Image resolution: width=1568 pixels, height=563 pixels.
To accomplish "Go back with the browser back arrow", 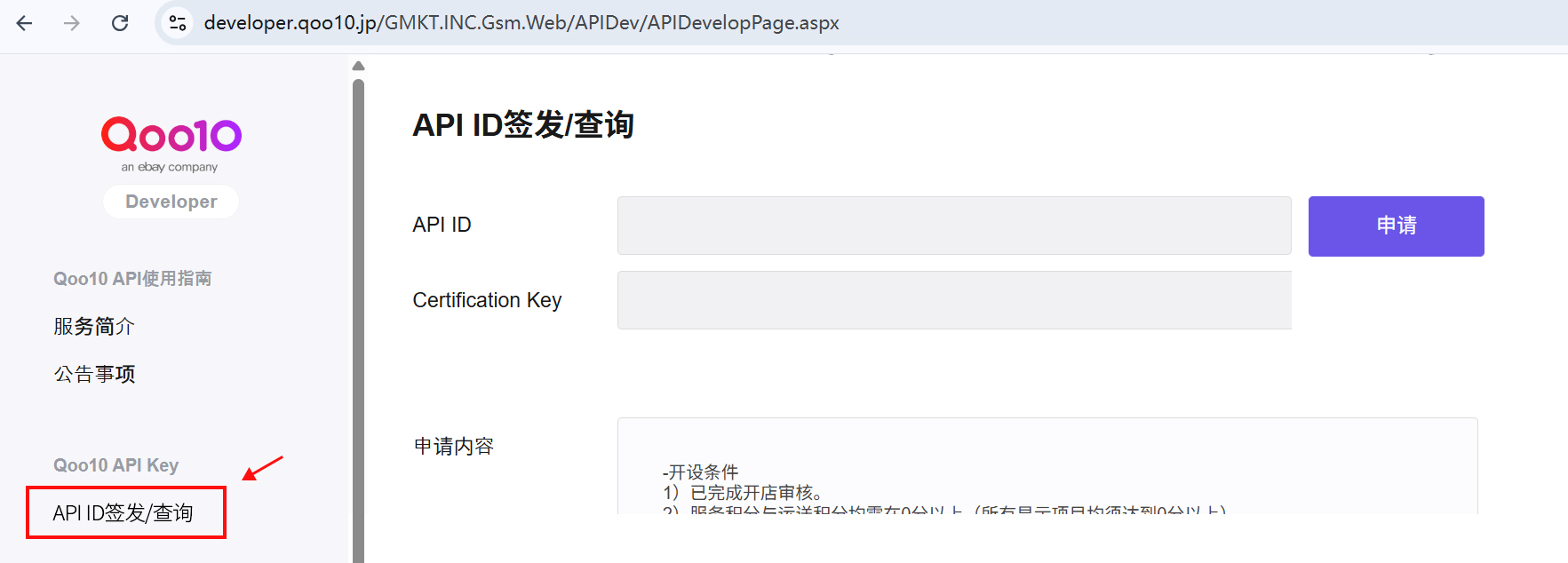I will (25, 23).
